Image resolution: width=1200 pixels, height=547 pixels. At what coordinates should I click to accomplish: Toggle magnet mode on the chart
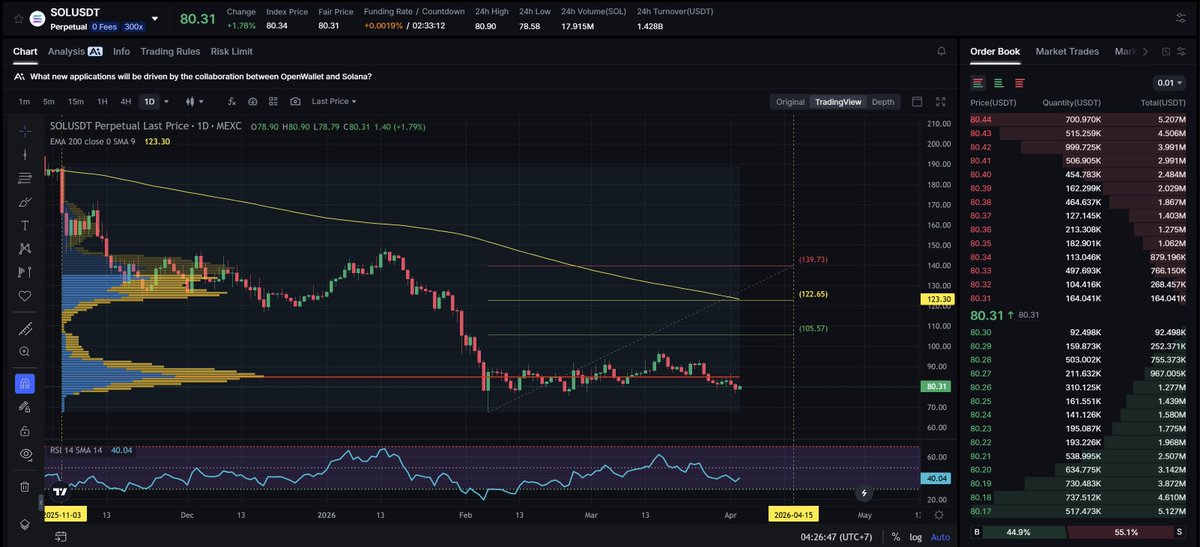(x=25, y=384)
